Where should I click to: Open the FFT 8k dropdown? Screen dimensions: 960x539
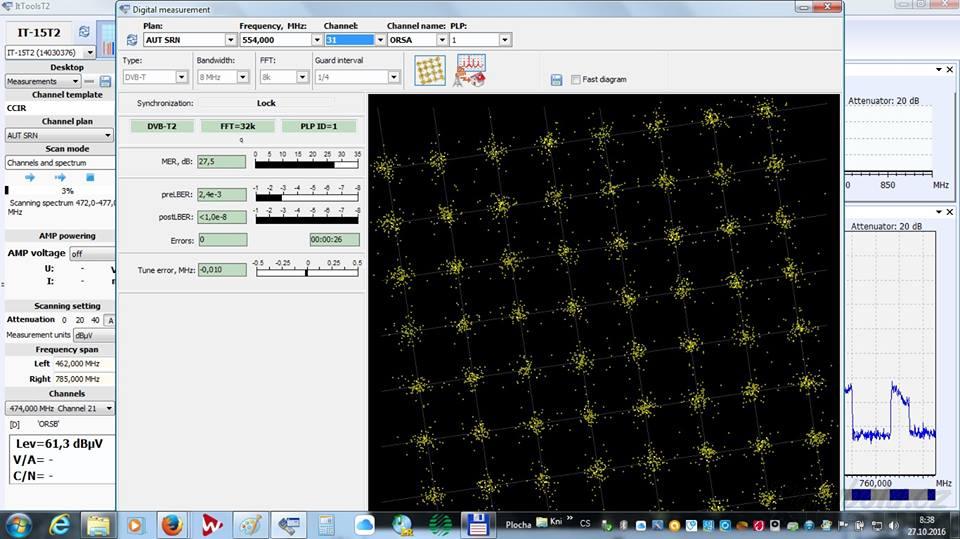[302, 77]
